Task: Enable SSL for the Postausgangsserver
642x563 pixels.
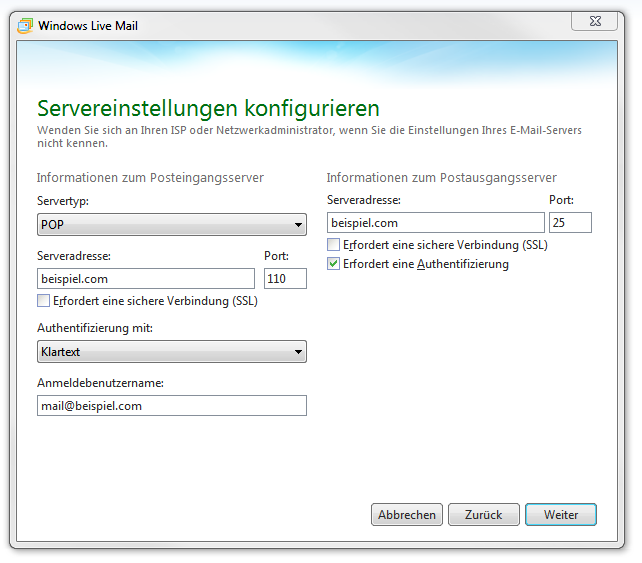Action: click(x=333, y=244)
